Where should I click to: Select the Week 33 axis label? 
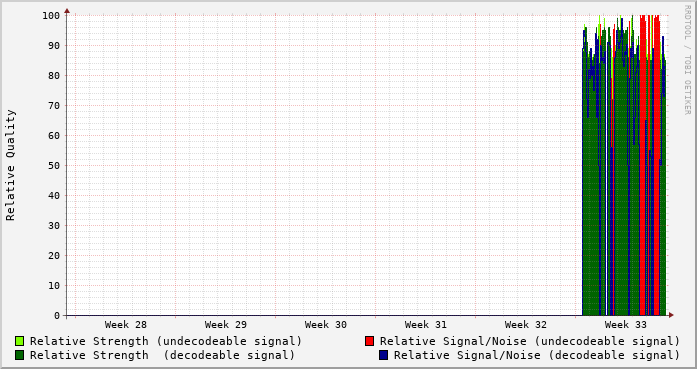(625, 325)
